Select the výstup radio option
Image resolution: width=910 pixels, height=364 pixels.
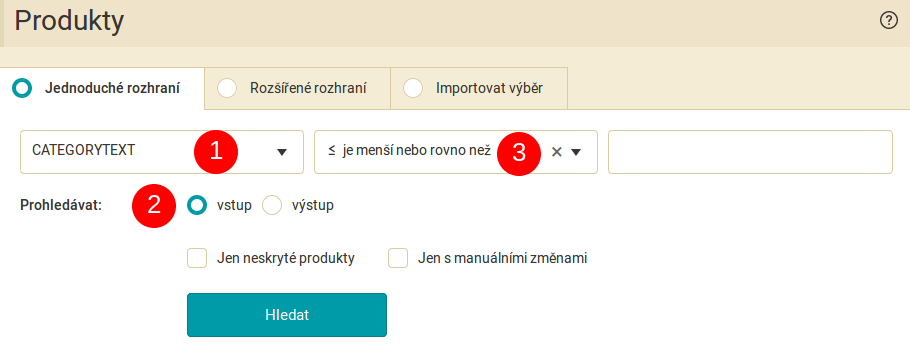click(272, 206)
